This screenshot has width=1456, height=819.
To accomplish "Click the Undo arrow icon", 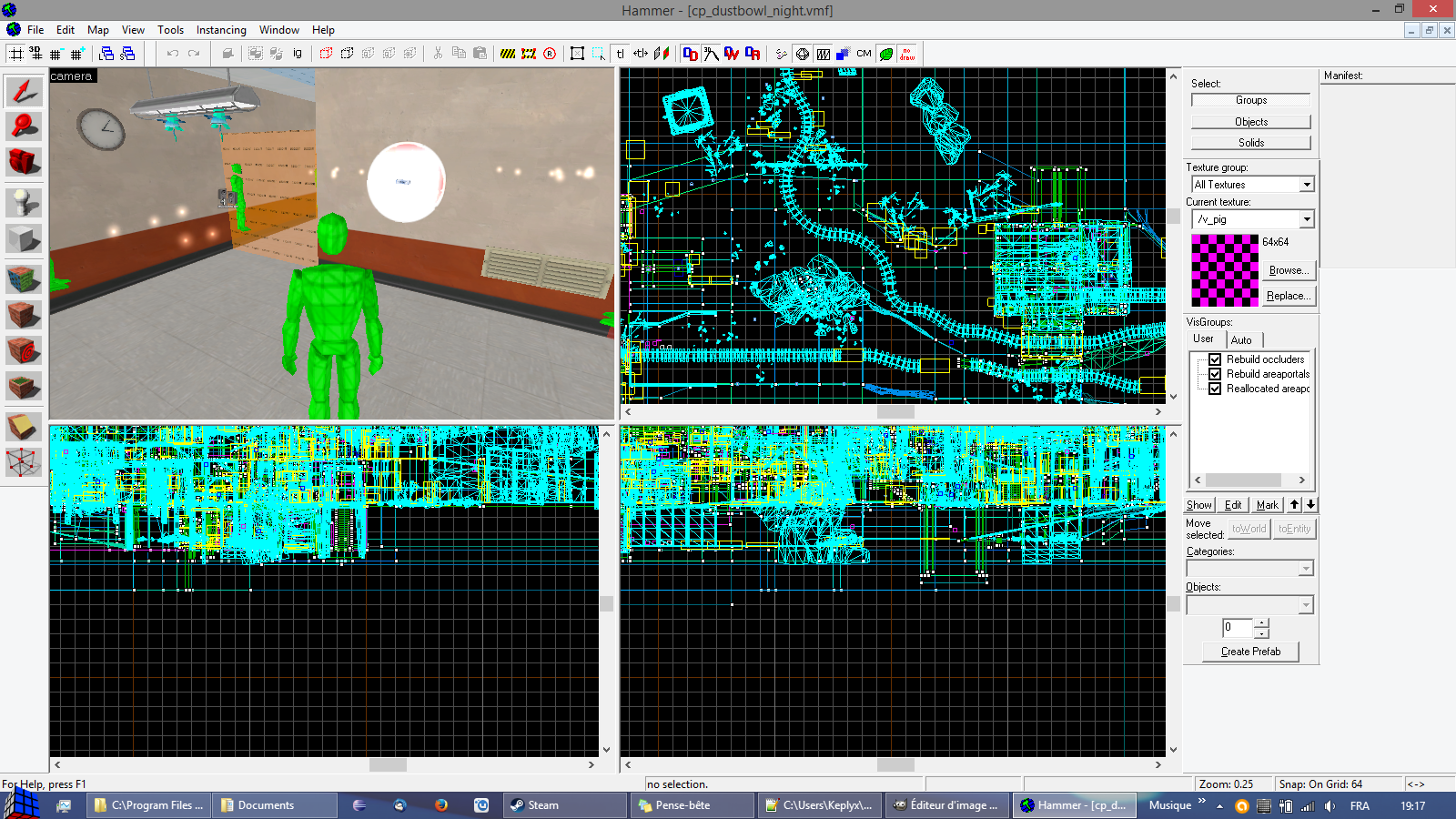I will click(172, 54).
